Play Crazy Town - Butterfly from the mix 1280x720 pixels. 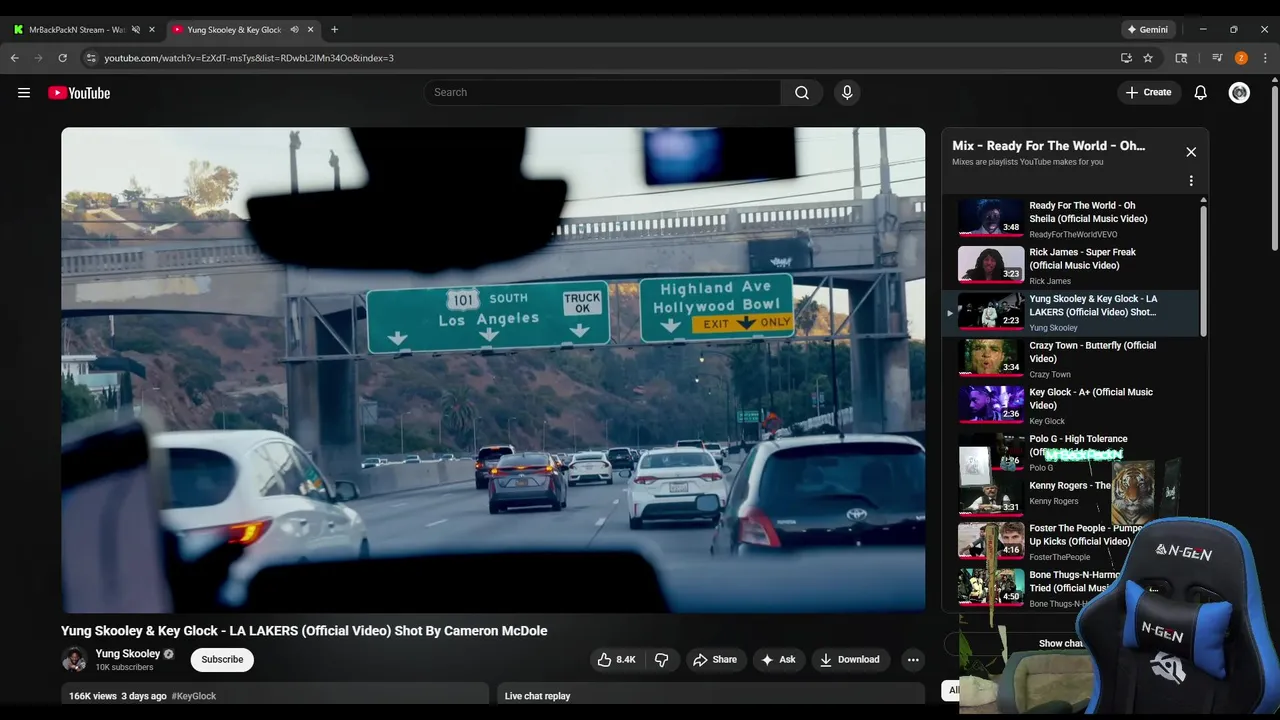[1072, 359]
